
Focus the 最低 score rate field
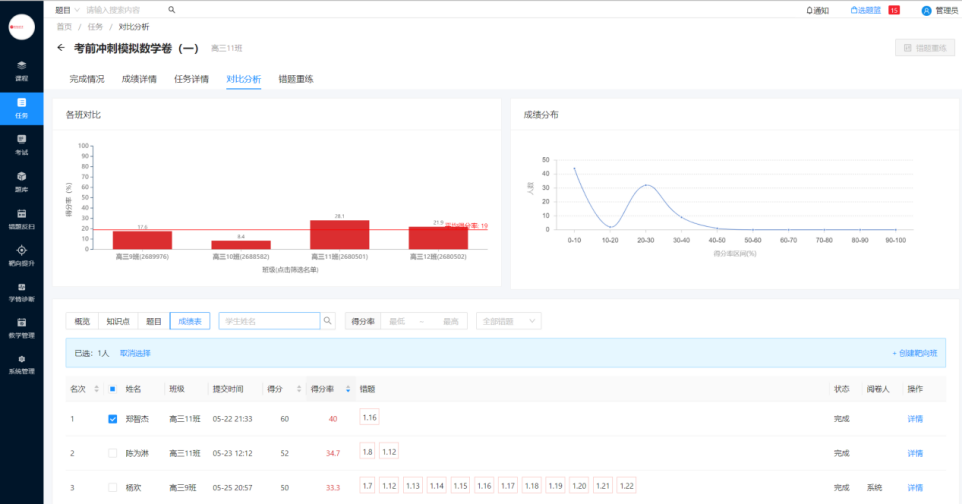tap(398, 321)
